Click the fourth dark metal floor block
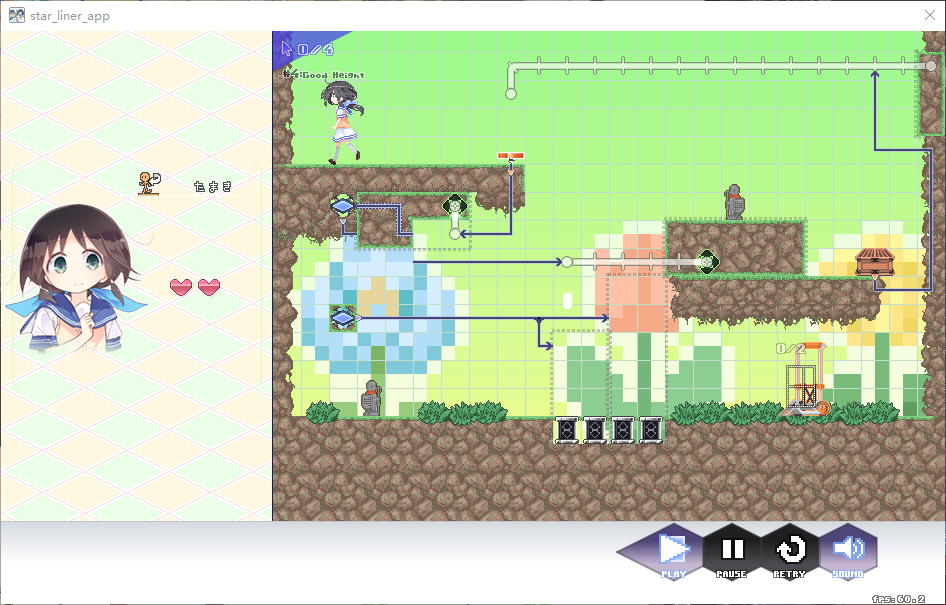Image resolution: width=946 pixels, height=605 pixels. point(650,430)
